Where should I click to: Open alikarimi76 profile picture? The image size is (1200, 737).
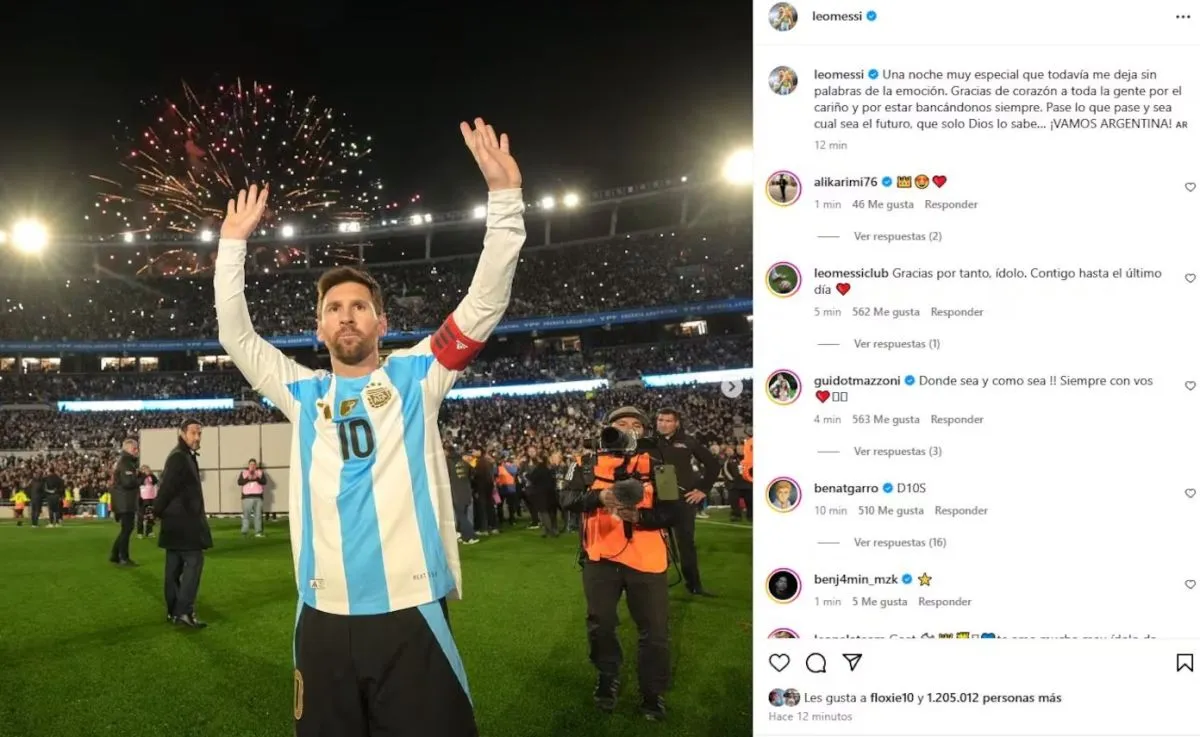point(783,188)
